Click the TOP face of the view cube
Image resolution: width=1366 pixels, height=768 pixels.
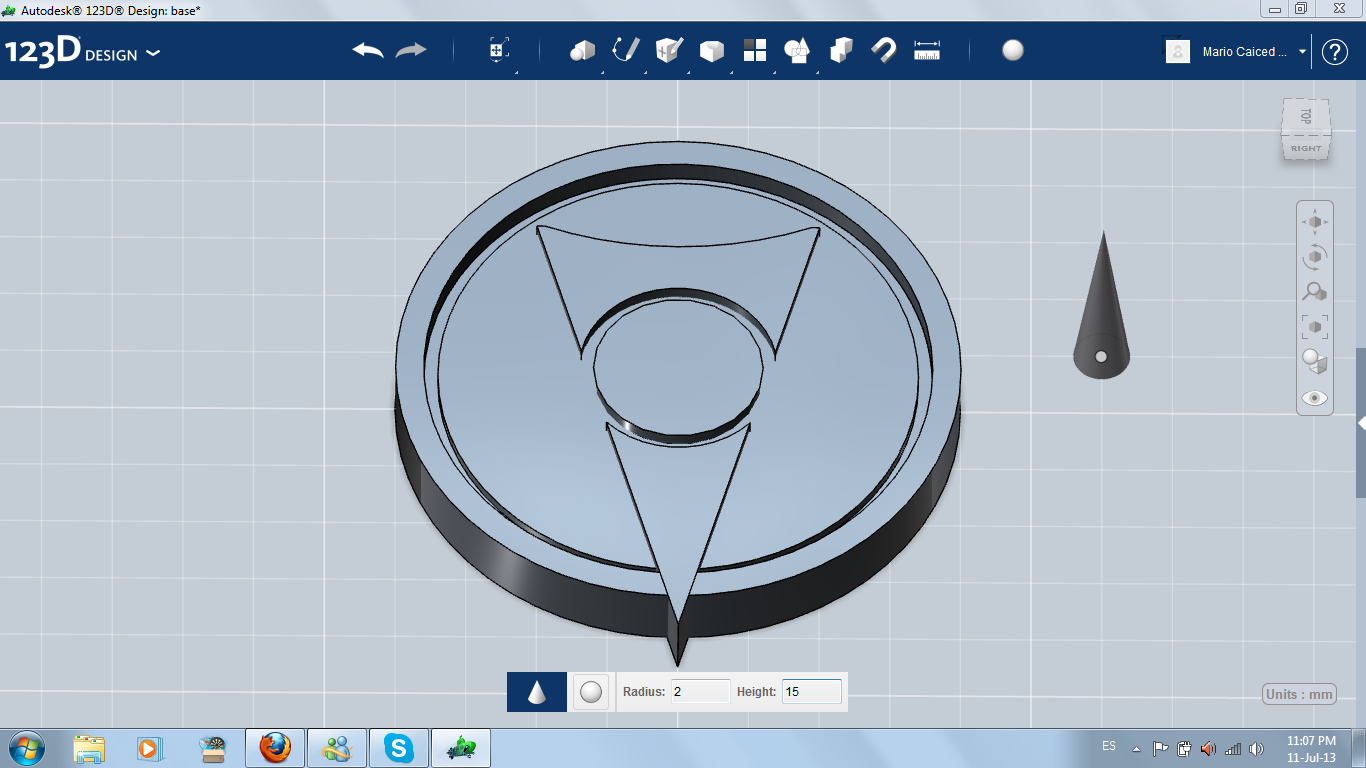pyautogui.click(x=1305, y=117)
